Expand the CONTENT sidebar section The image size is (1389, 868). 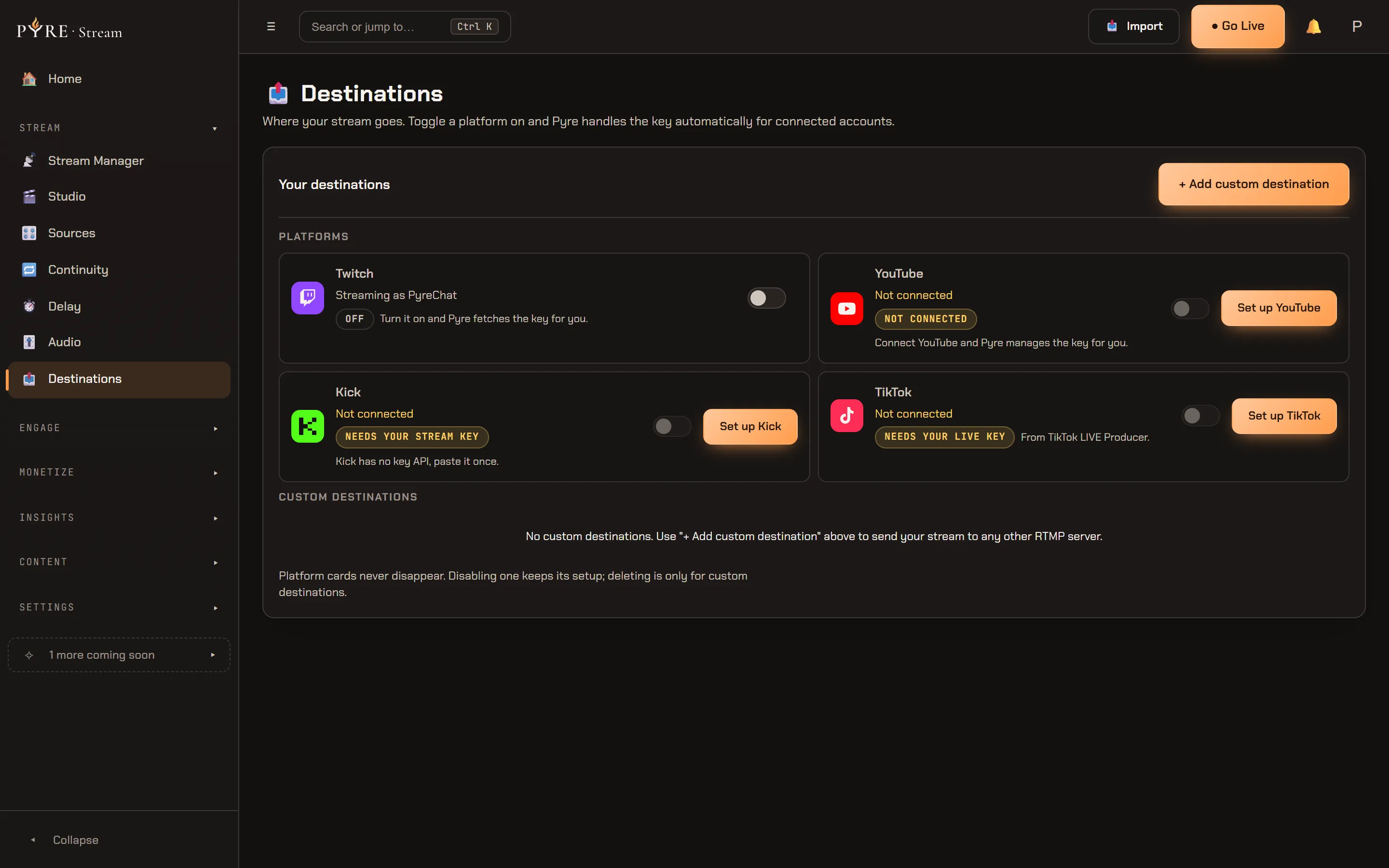pyautogui.click(x=119, y=562)
